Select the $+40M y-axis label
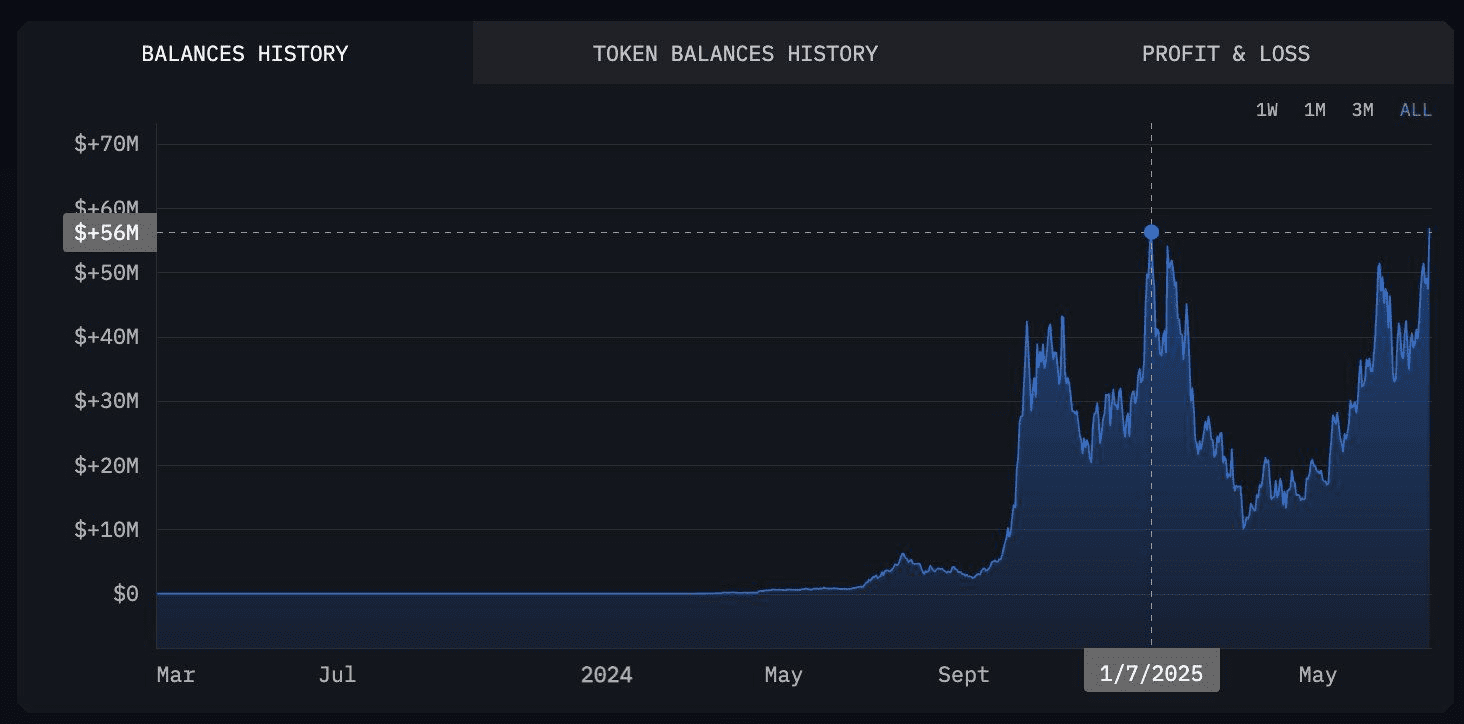Viewport: 1464px width, 724px height. click(105, 337)
